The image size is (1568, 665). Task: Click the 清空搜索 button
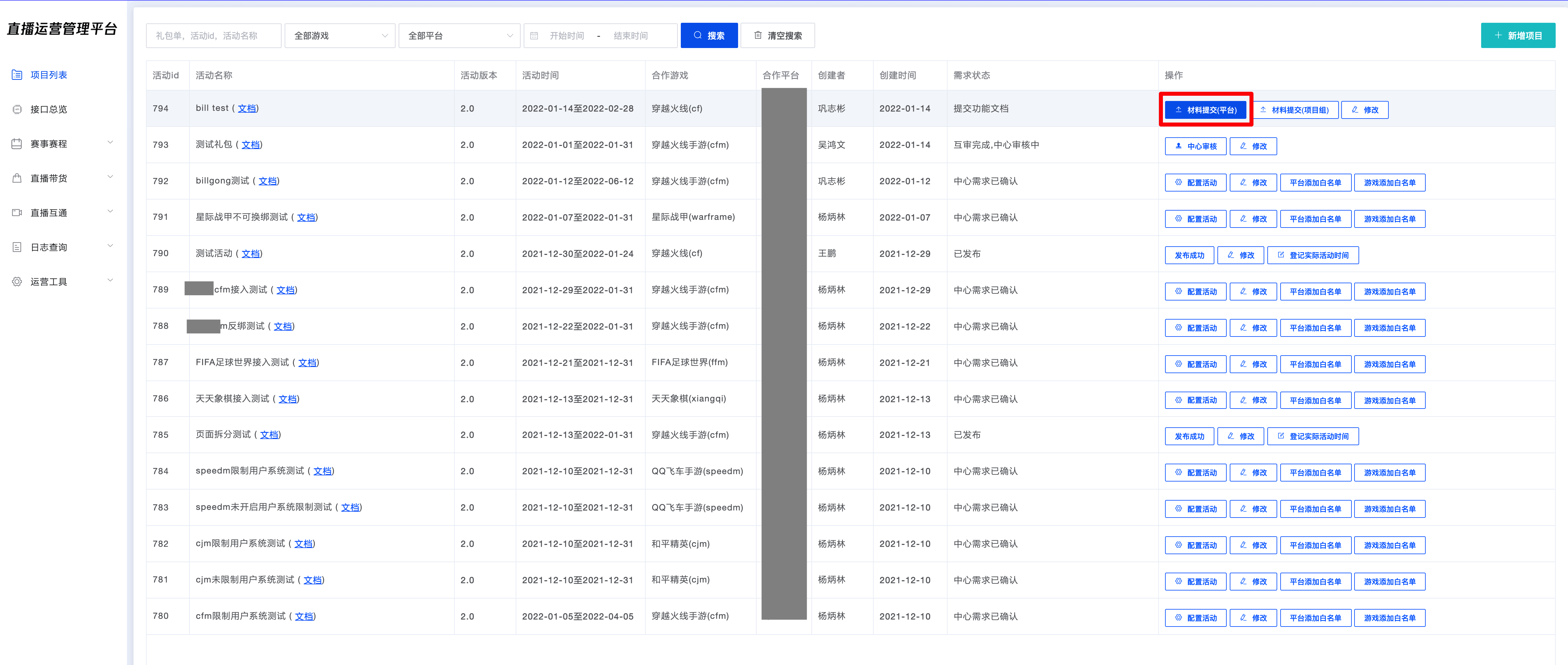pyautogui.click(x=778, y=36)
